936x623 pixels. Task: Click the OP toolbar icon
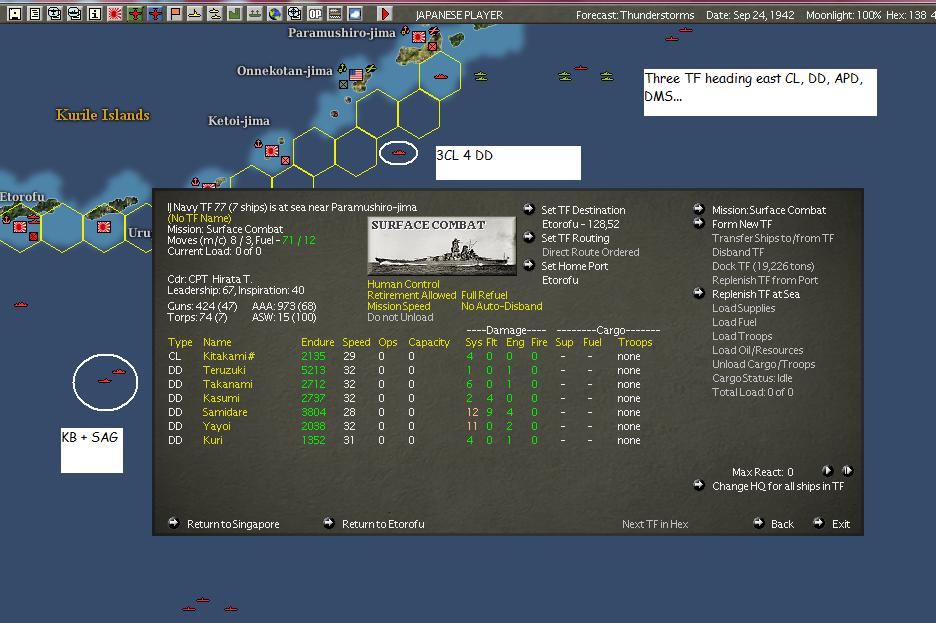[x=315, y=13]
